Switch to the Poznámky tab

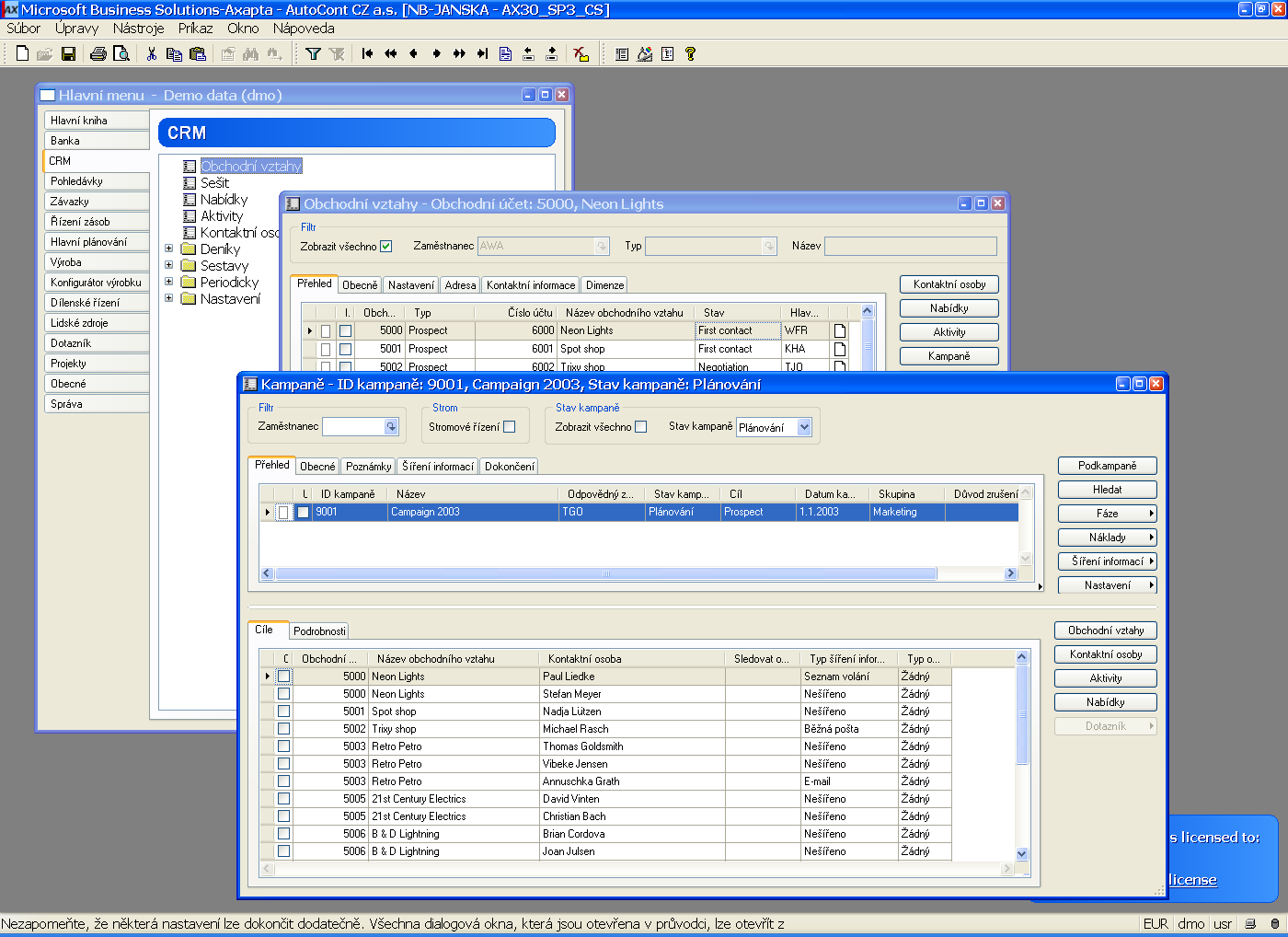tap(369, 467)
